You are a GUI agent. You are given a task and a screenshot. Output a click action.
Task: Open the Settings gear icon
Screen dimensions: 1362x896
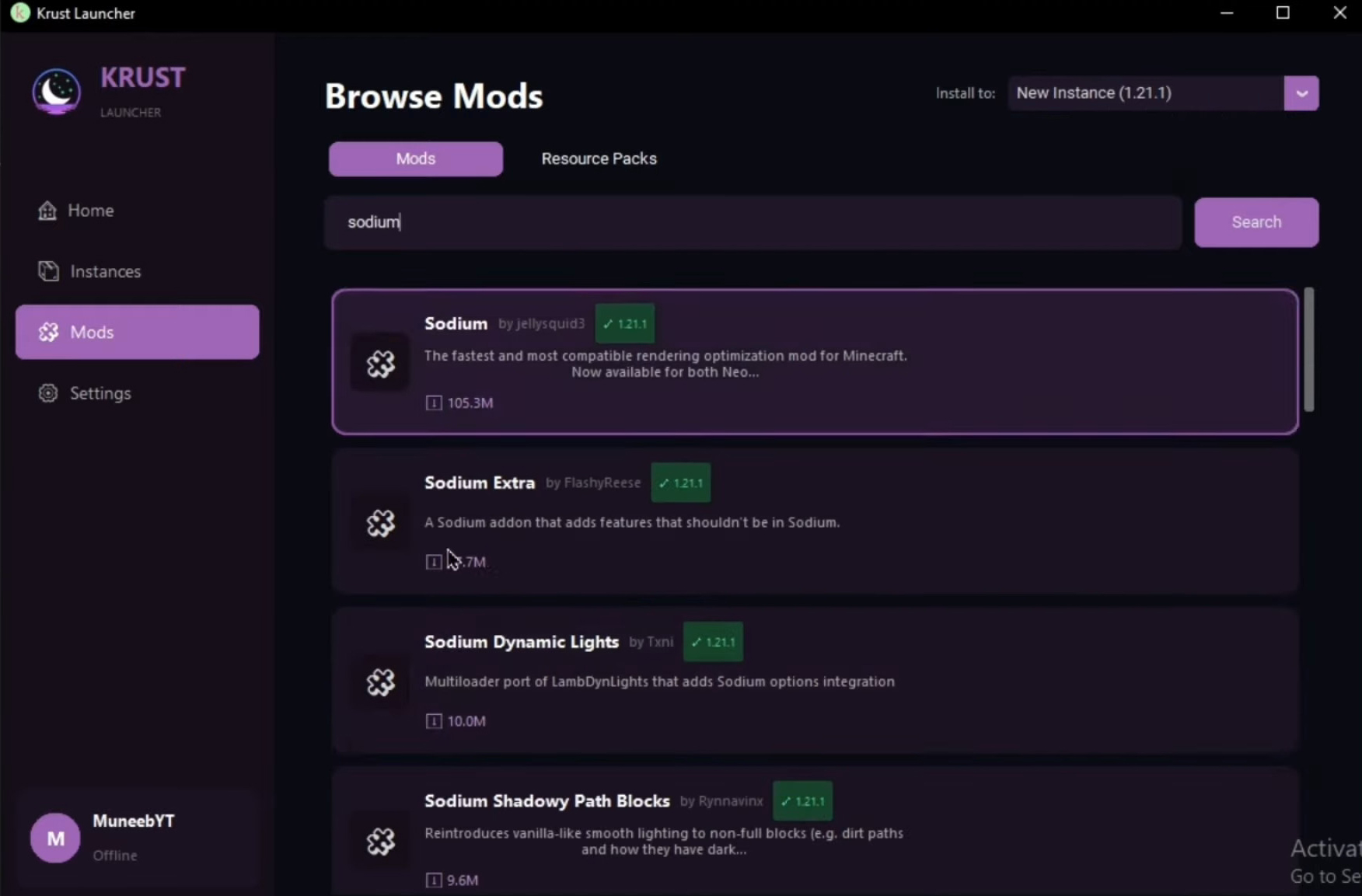48,393
